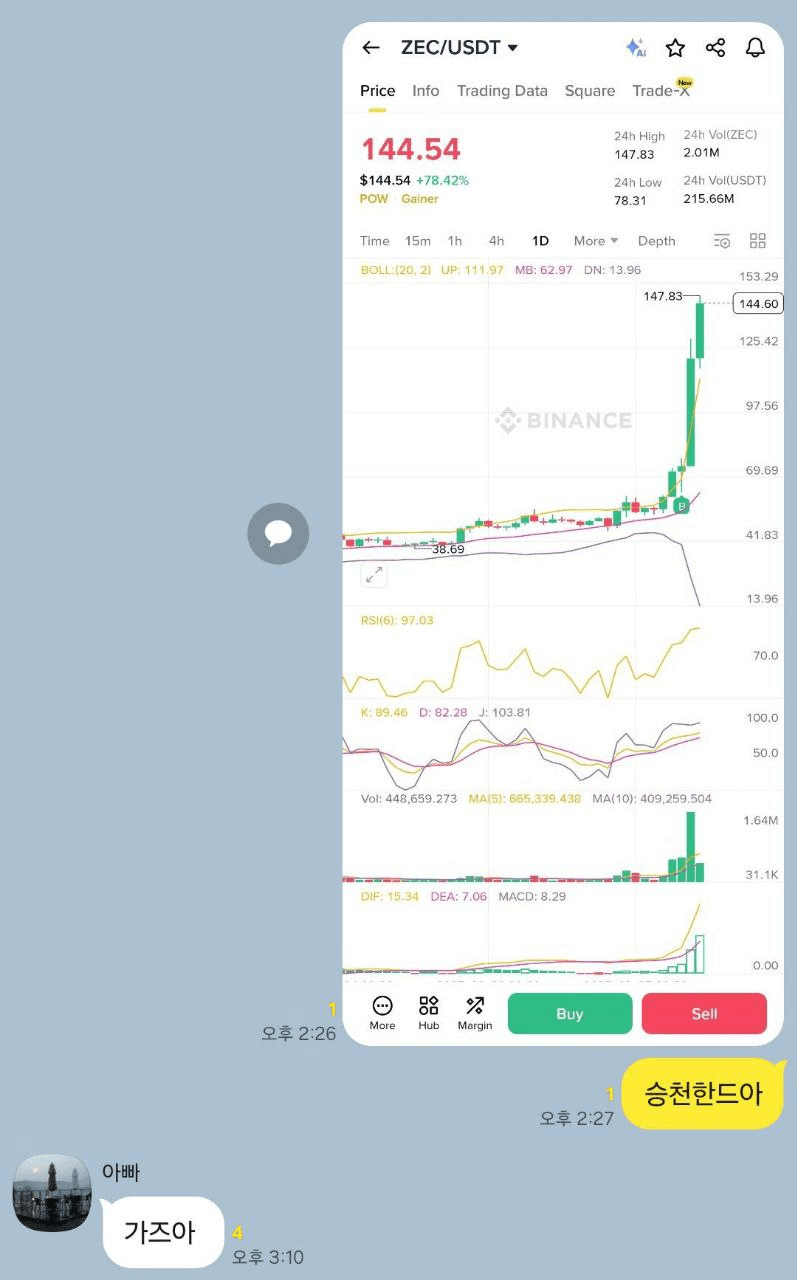
Task: Tap the back arrow beside ZEC/USDT
Action: click(x=371, y=48)
